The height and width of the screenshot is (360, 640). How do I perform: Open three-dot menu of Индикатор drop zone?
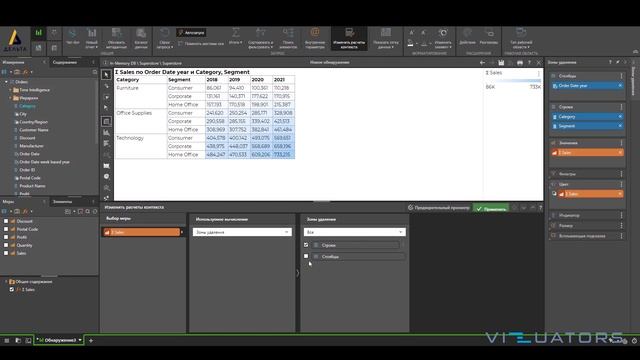coord(622,215)
